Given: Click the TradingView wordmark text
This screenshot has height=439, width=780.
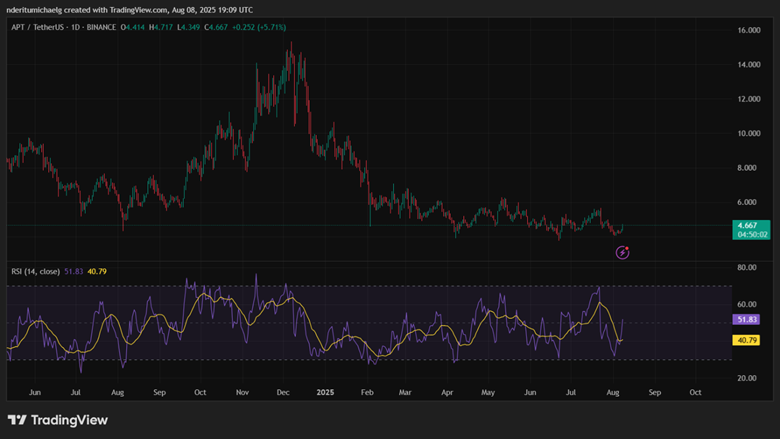Looking at the screenshot, I should click(68, 420).
